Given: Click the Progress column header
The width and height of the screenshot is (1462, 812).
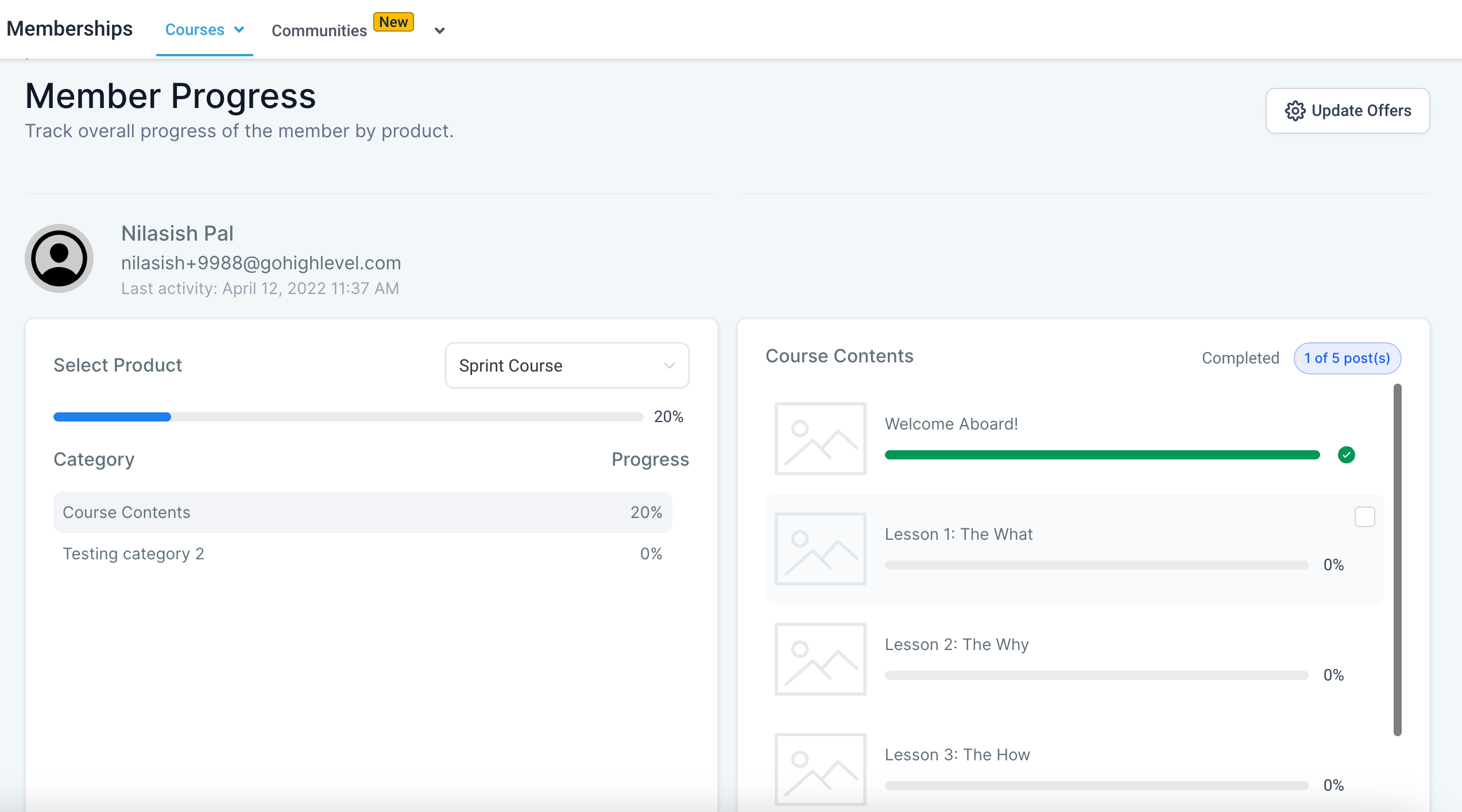Looking at the screenshot, I should click(x=650, y=459).
